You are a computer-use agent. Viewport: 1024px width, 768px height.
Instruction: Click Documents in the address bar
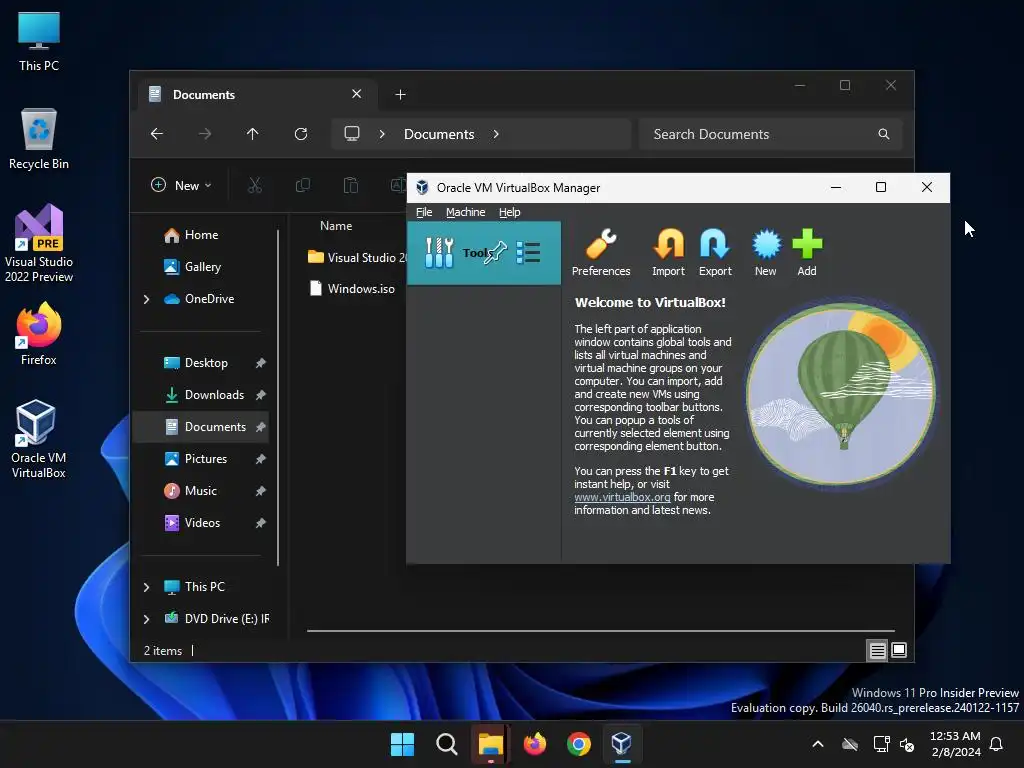439,134
